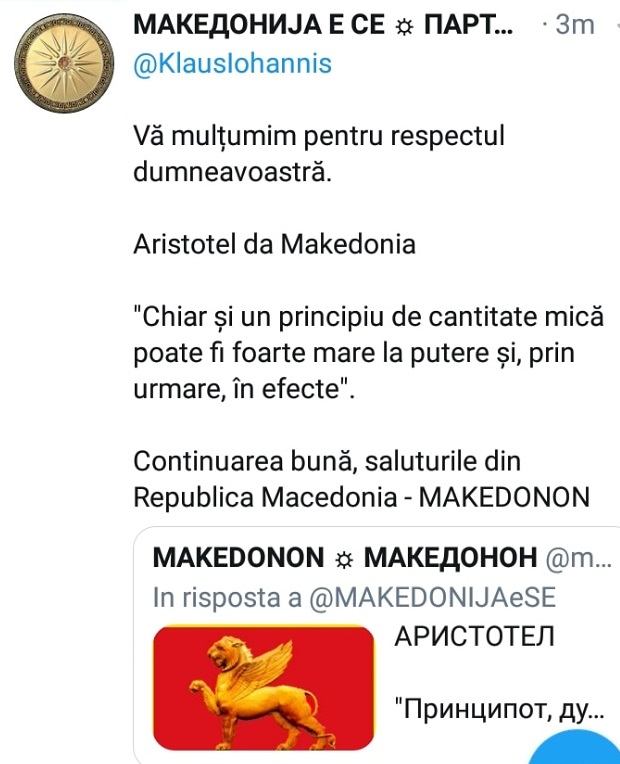Click the Cyrillic МАКЕДОНОН name in the quoted tweet
The height and width of the screenshot is (764, 620).
pyautogui.click(x=450, y=558)
